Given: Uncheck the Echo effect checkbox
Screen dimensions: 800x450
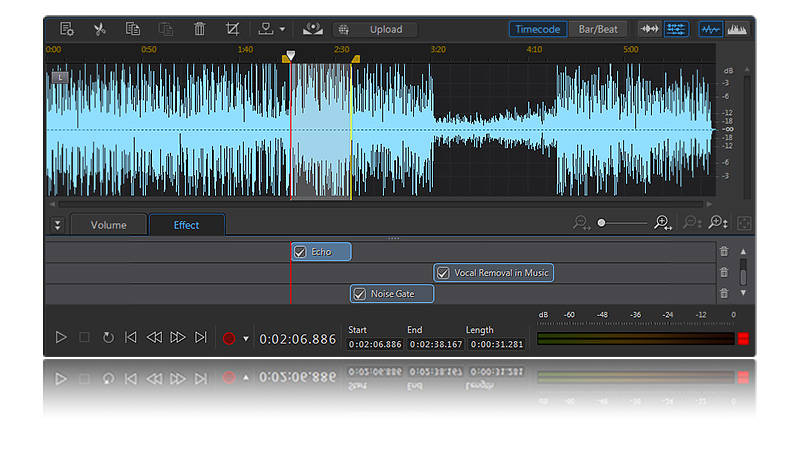Looking at the screenshot, I should click(300, 252).
